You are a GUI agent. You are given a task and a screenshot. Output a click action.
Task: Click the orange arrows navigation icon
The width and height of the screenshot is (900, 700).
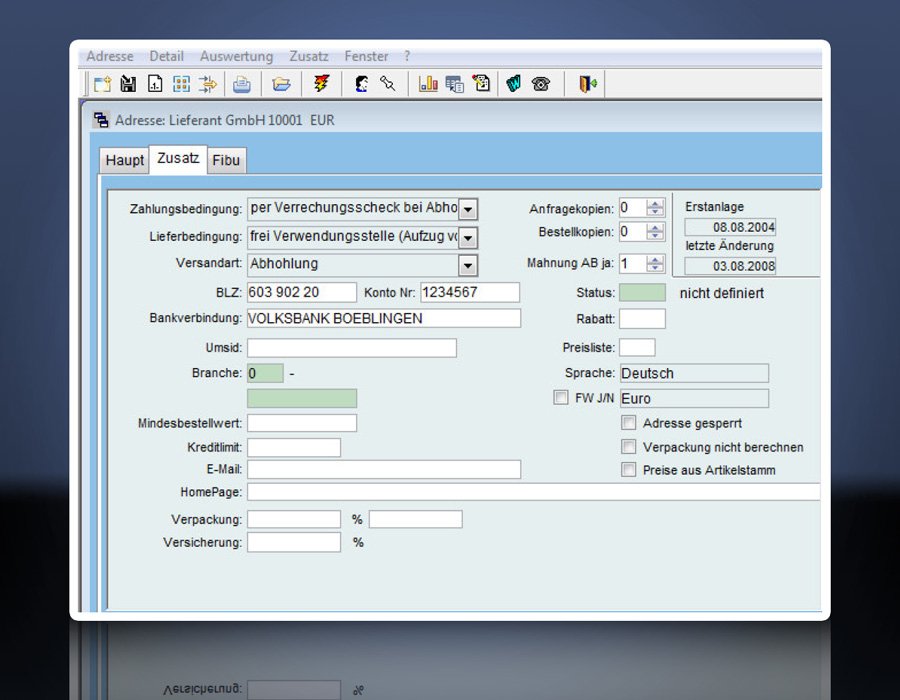pos(208,84)
